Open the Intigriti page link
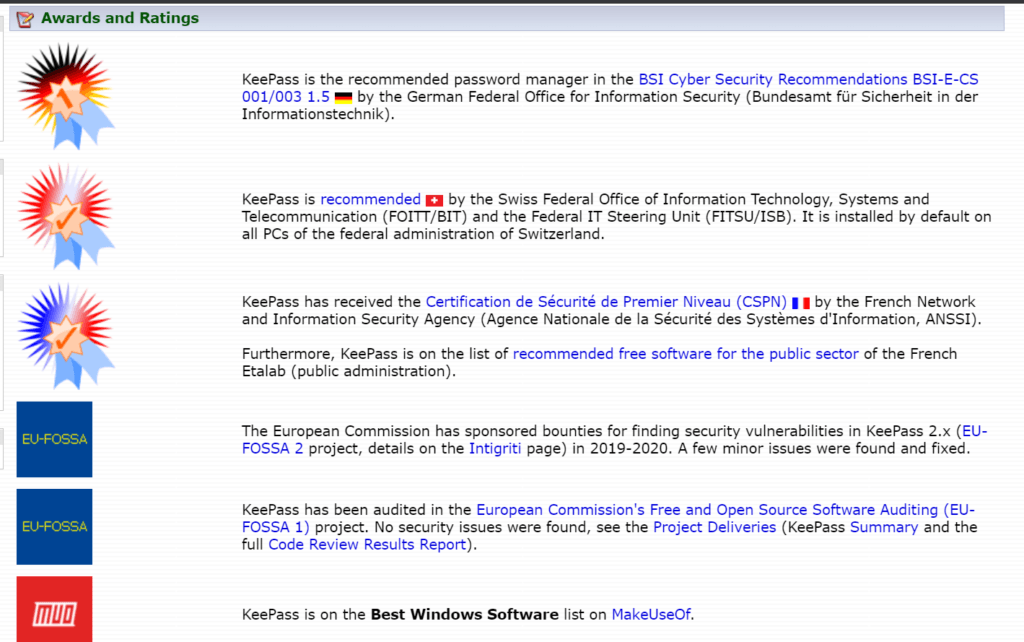This screenshot has height=642, width=1024. pos(495,449)
